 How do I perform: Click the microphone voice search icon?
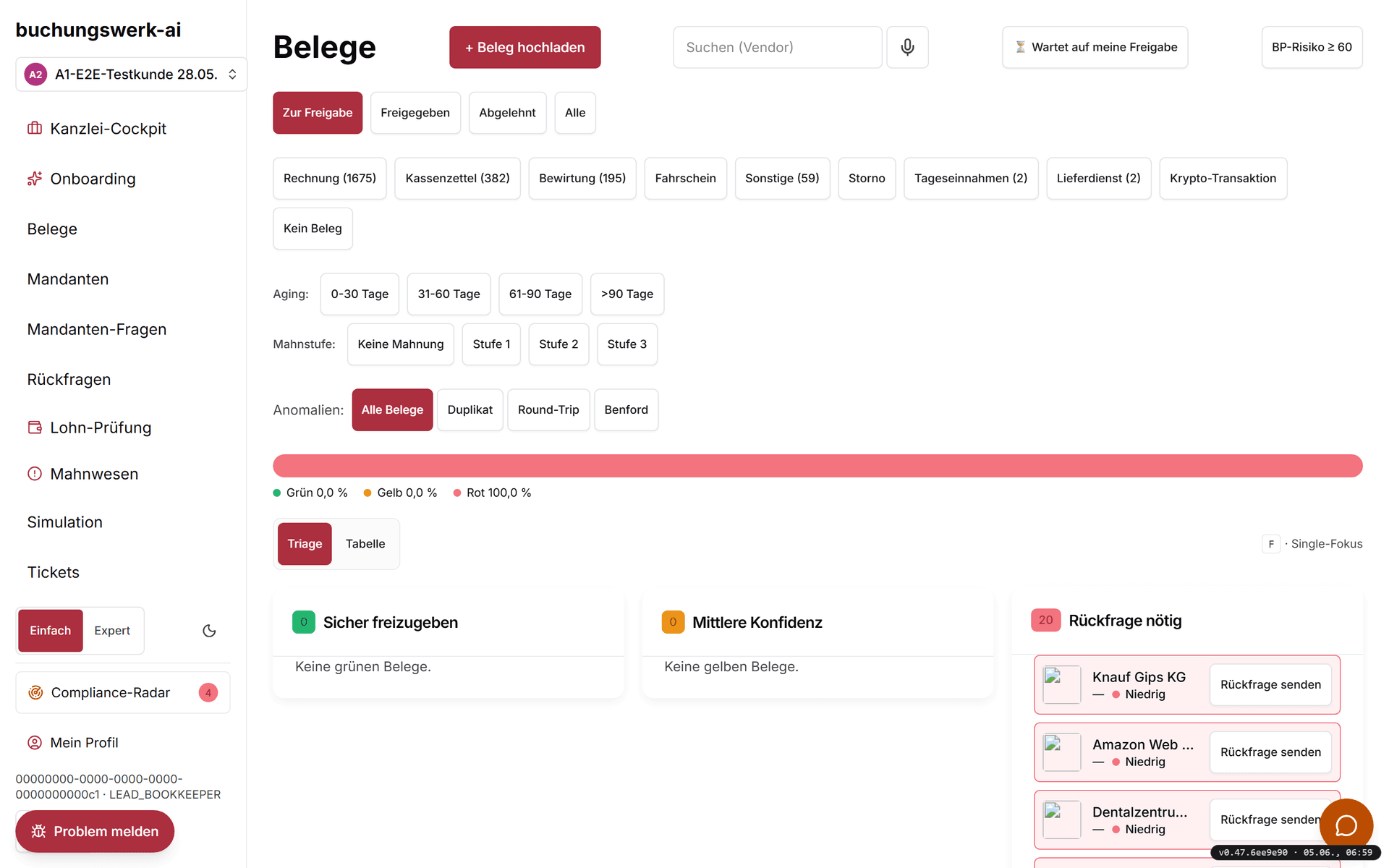pos(907,47)
